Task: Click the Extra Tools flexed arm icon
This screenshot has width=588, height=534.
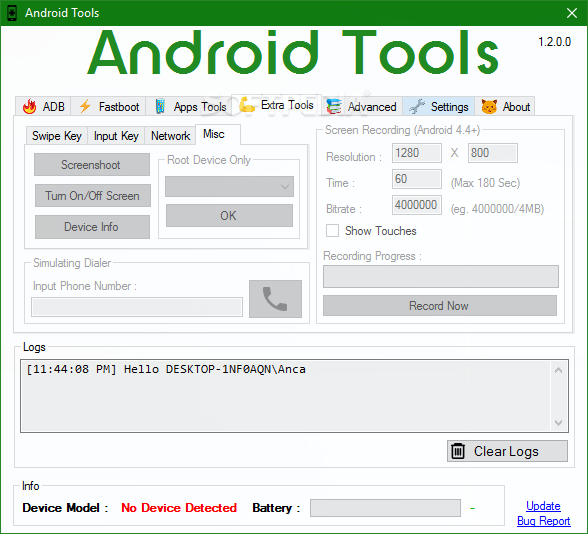Action: (247, 105)
